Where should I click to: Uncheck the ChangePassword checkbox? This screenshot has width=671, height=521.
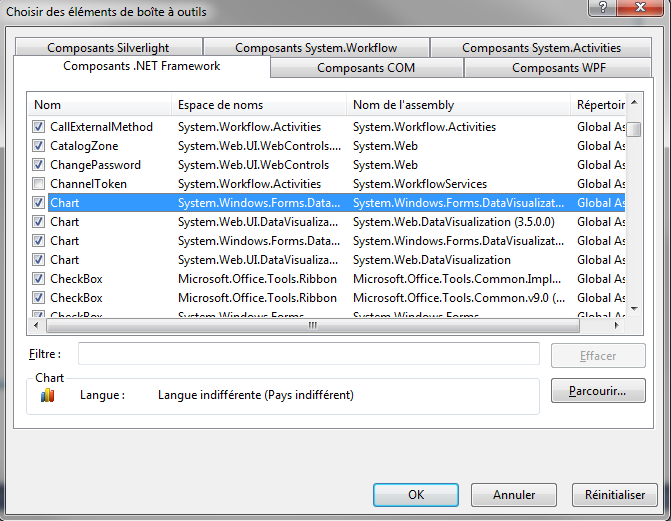tap(38, 165)
